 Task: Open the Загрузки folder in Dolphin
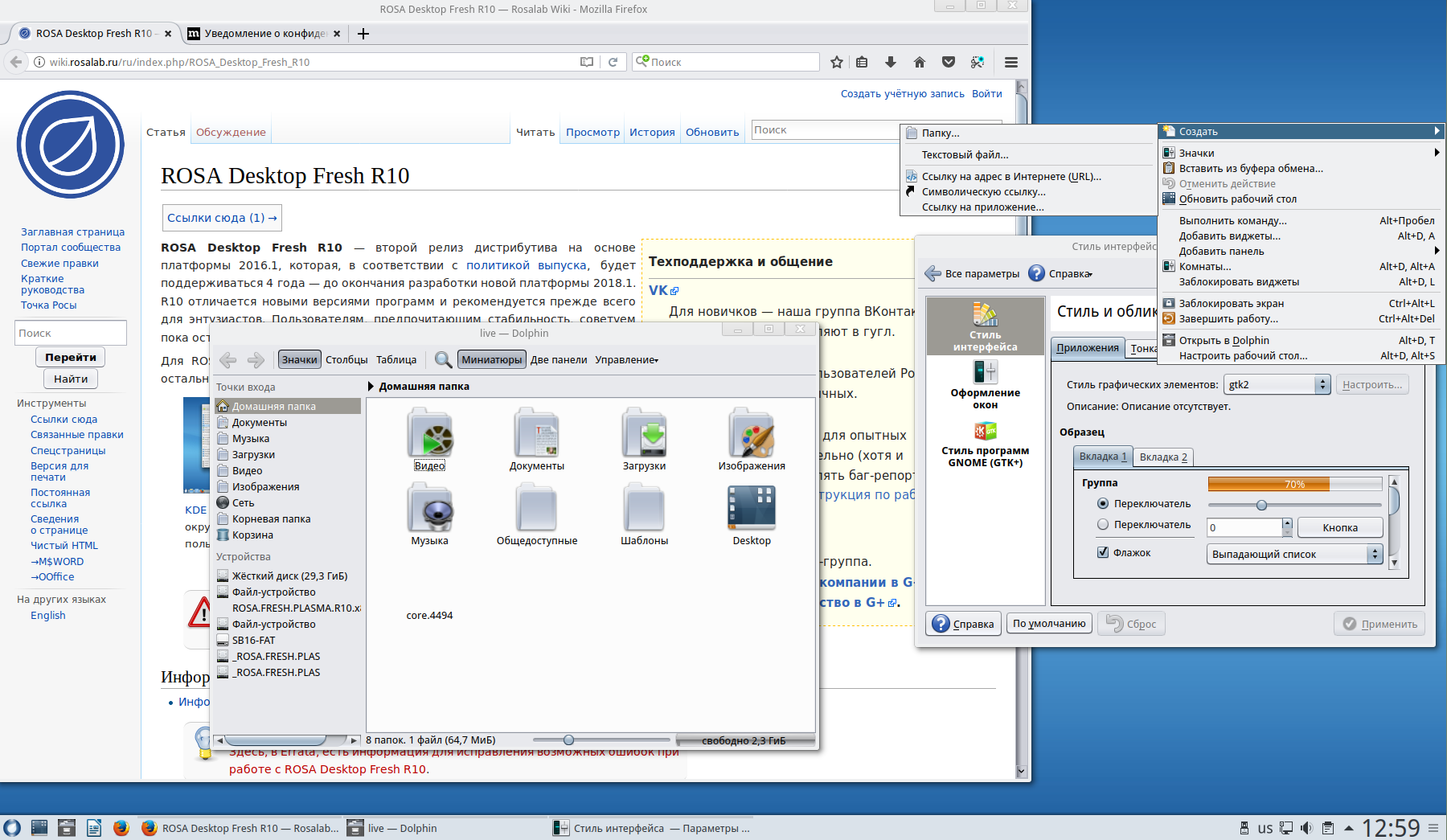click(x=644, y=435)
